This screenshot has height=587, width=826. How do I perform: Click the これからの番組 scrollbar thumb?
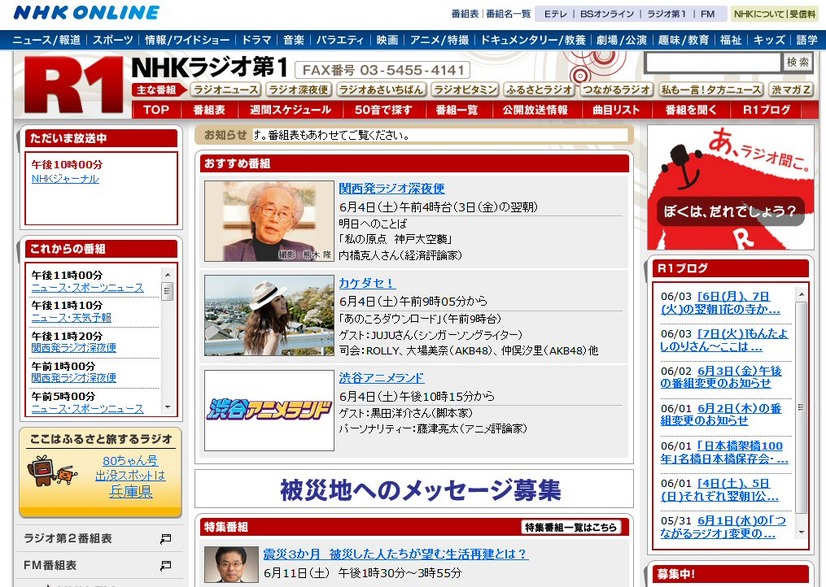[168, 291]
